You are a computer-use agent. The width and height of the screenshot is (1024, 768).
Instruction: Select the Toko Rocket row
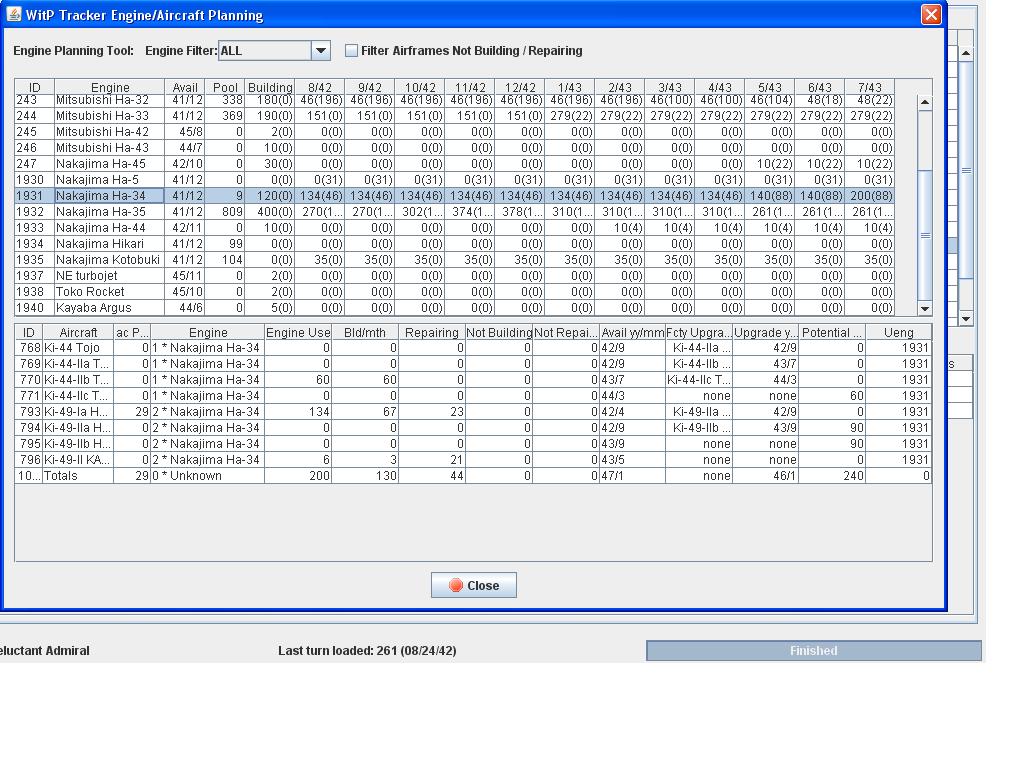455,292
